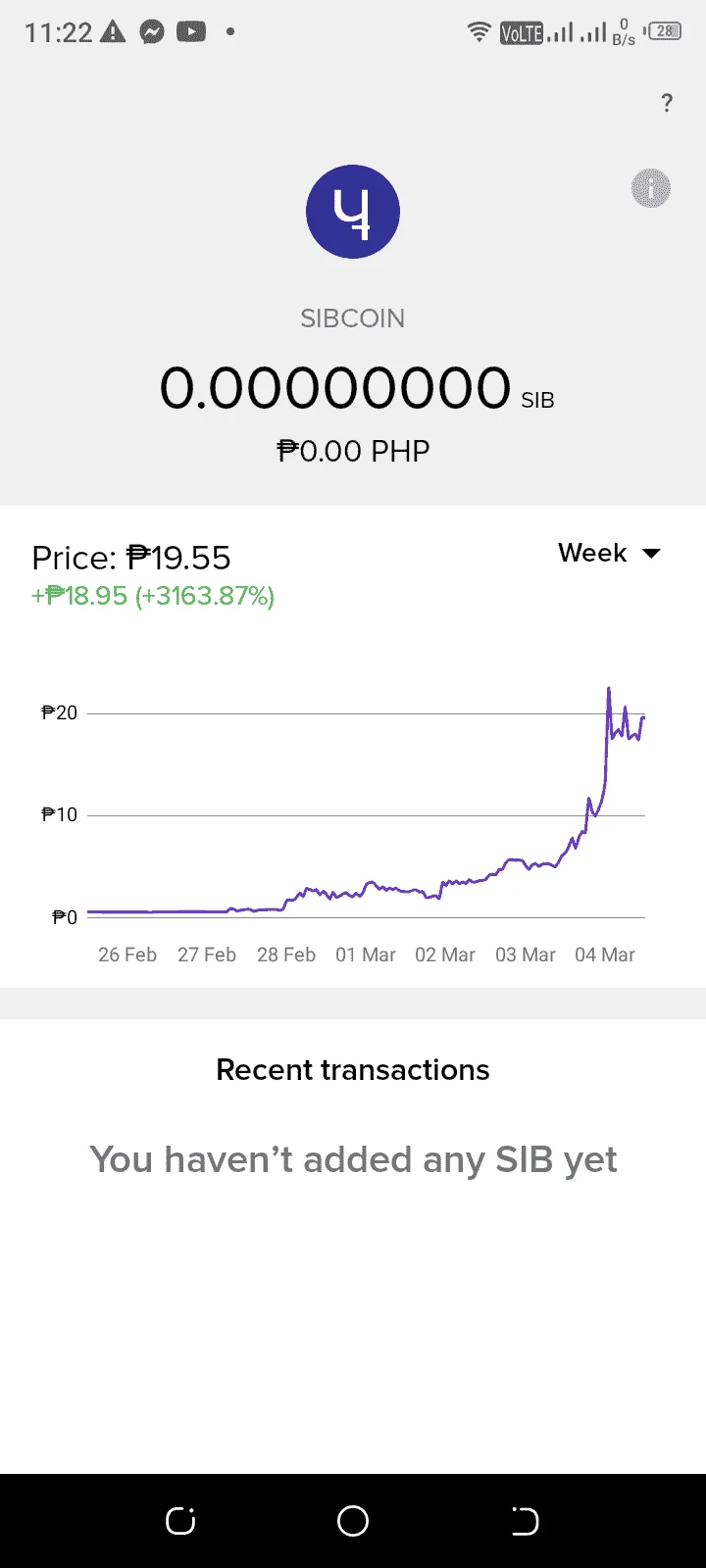Tap the Wi-Fi status icon
This screenshot has width=706, height=1568.
[479, 31]
